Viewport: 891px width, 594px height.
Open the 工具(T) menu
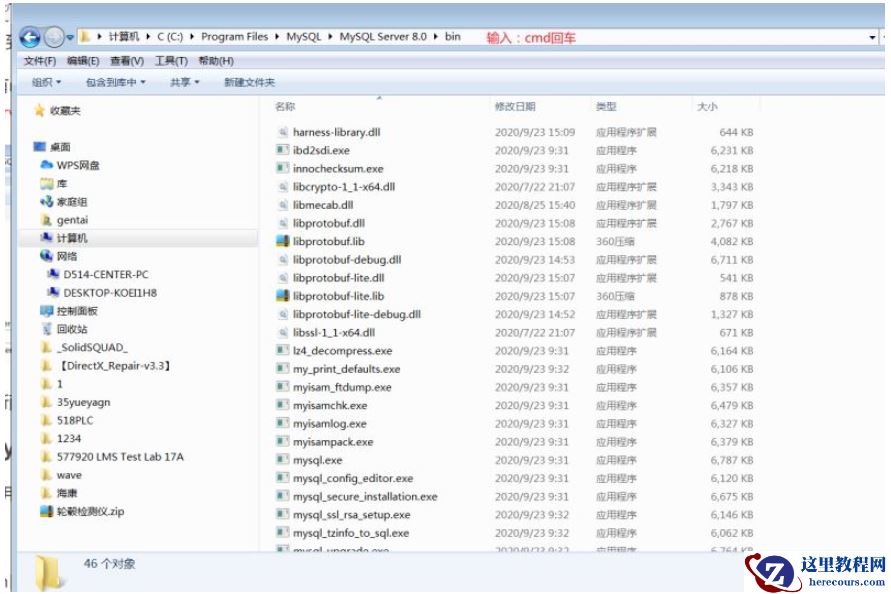tap(171, 61)
